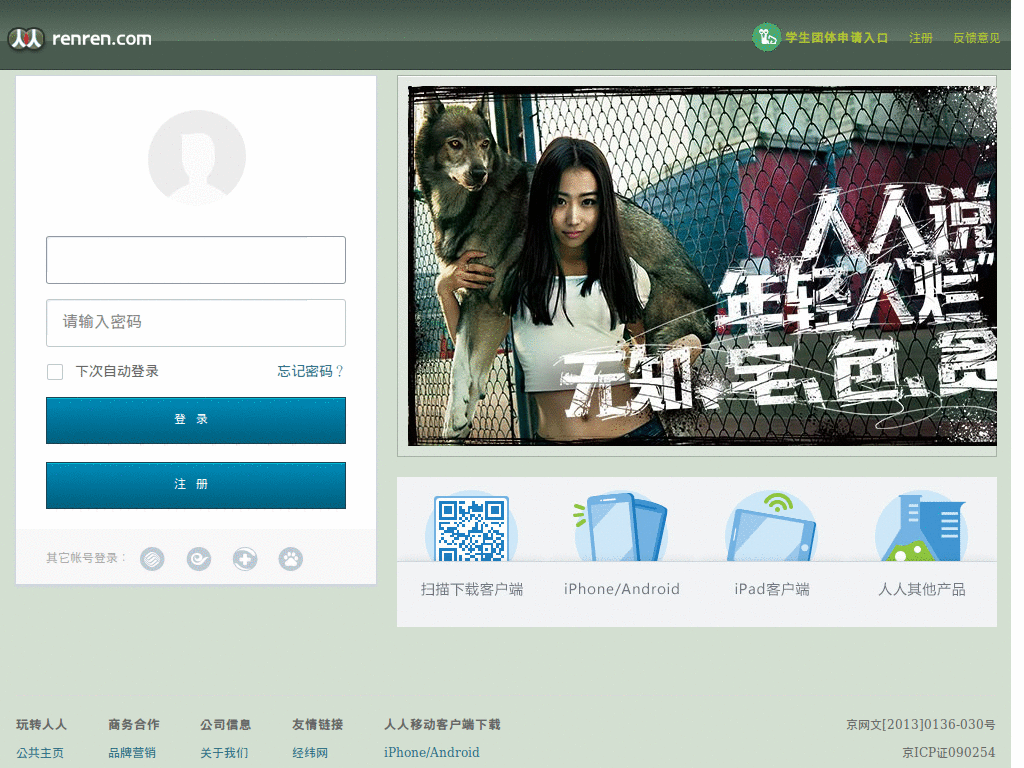Click the iPhone/Android phones icon
Viewport: 1024px width, 768px height.
pyautogui.click(x=620, y=528)
